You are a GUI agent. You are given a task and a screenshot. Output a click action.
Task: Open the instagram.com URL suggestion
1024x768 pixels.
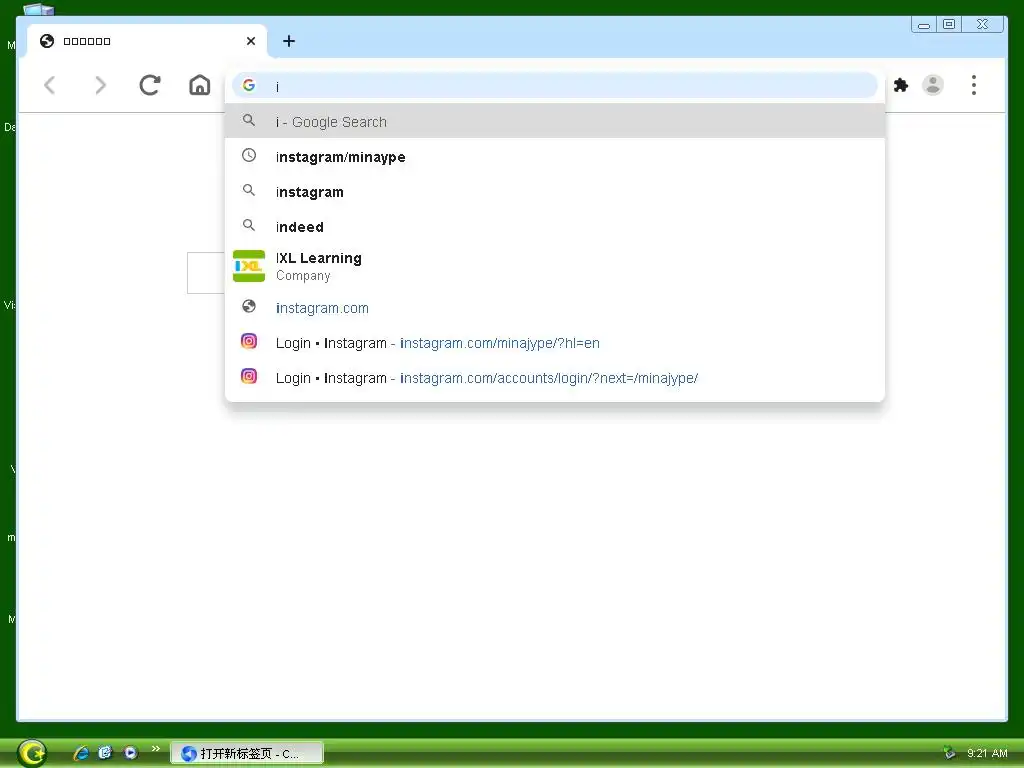point(554,308)
